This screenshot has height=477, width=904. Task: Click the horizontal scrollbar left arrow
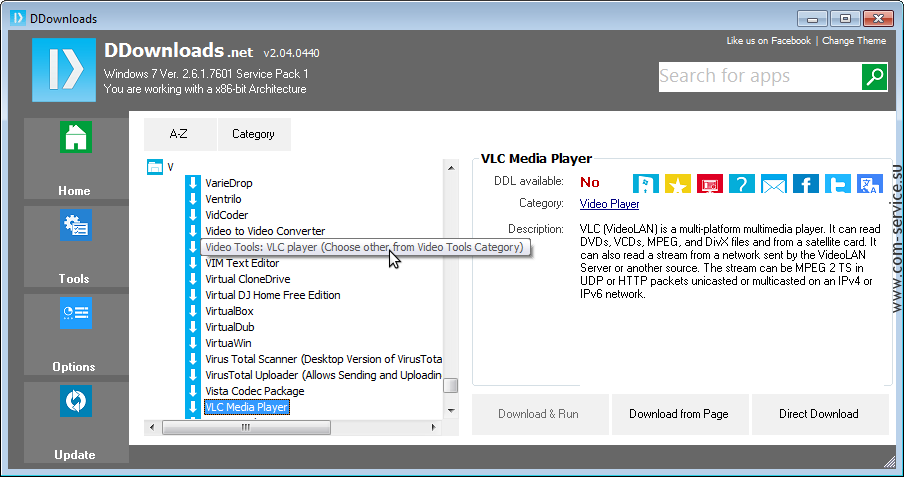click(x=152, y=427)
